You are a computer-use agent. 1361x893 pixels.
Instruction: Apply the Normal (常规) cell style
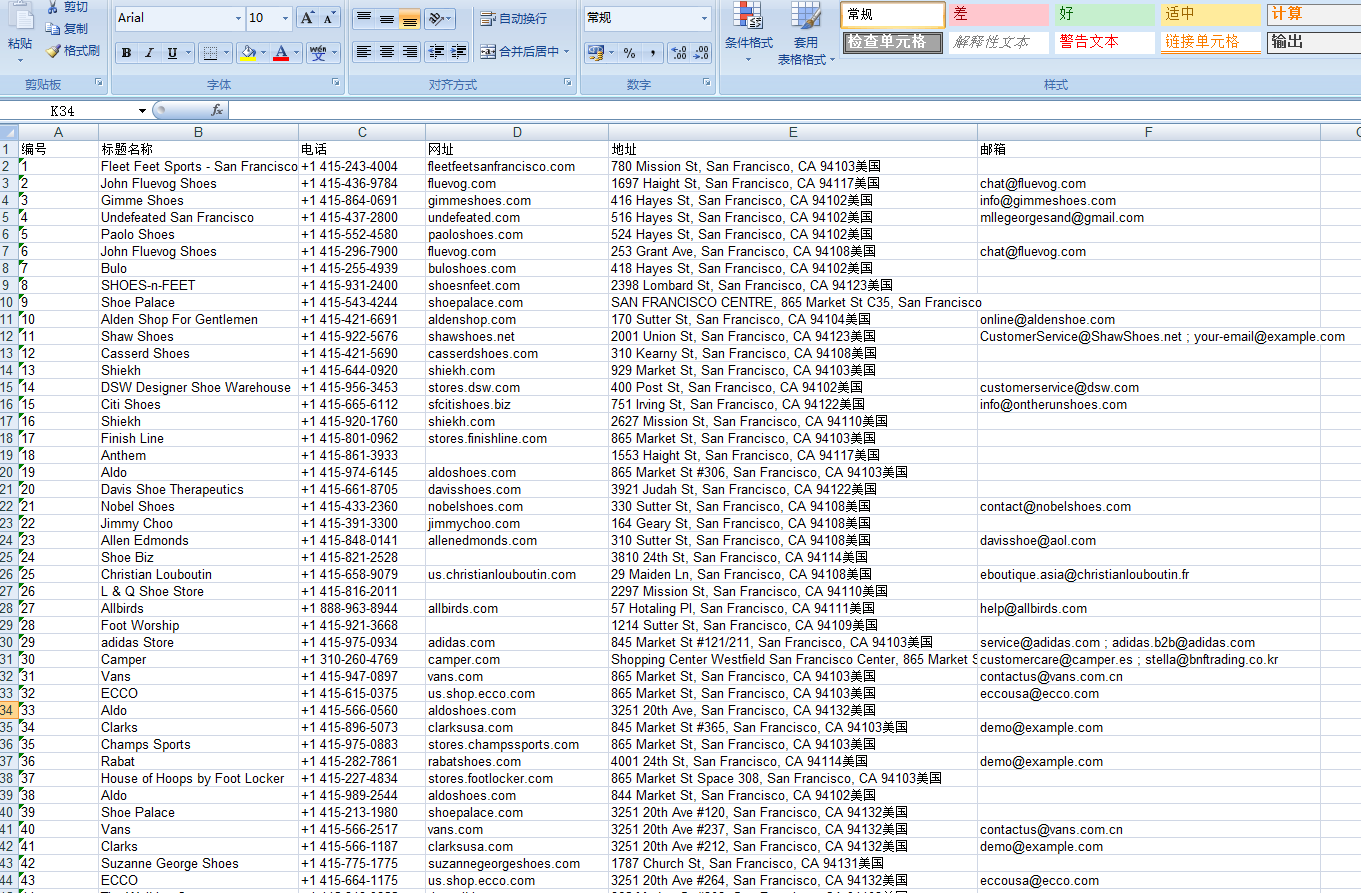point(893,14)
